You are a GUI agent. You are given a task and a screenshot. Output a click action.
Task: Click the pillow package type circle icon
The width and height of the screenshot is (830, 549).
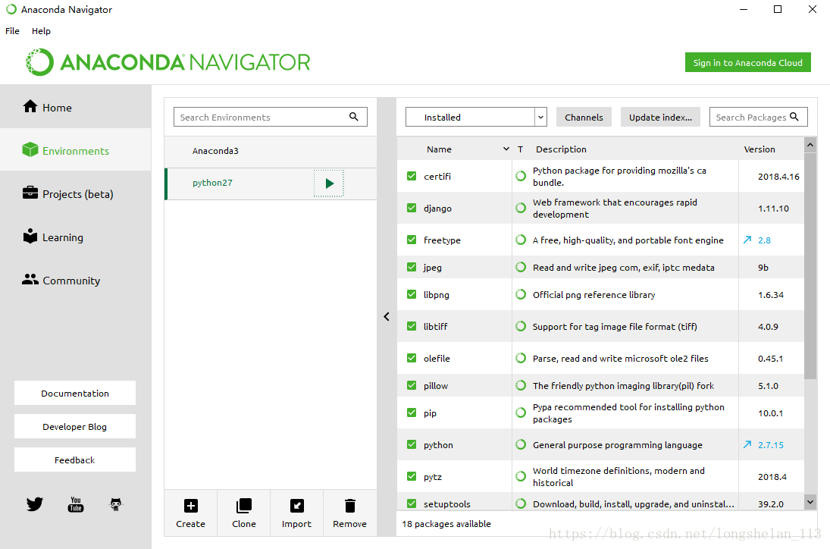(521, 385)
